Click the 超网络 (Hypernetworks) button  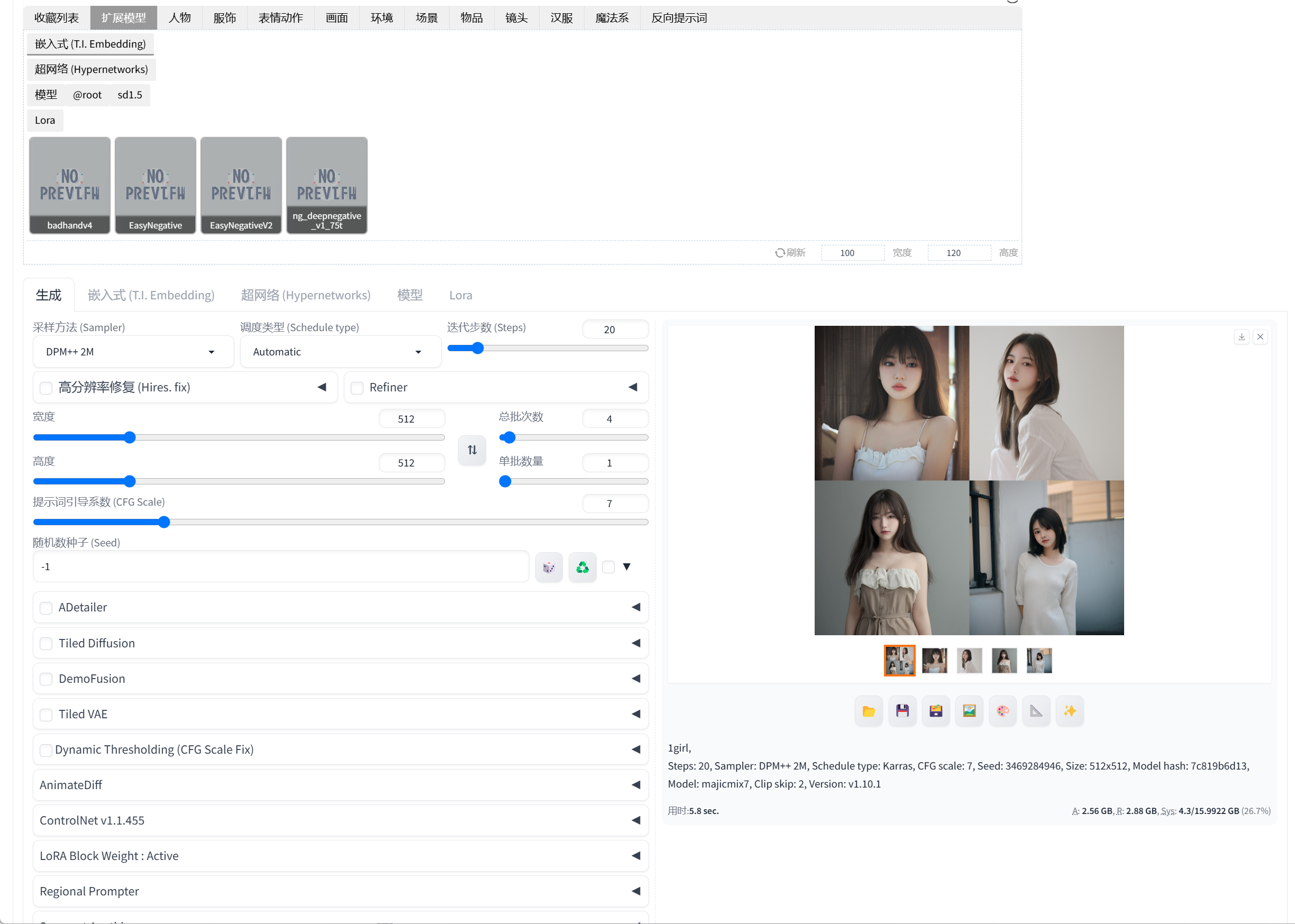pos(91,69)
